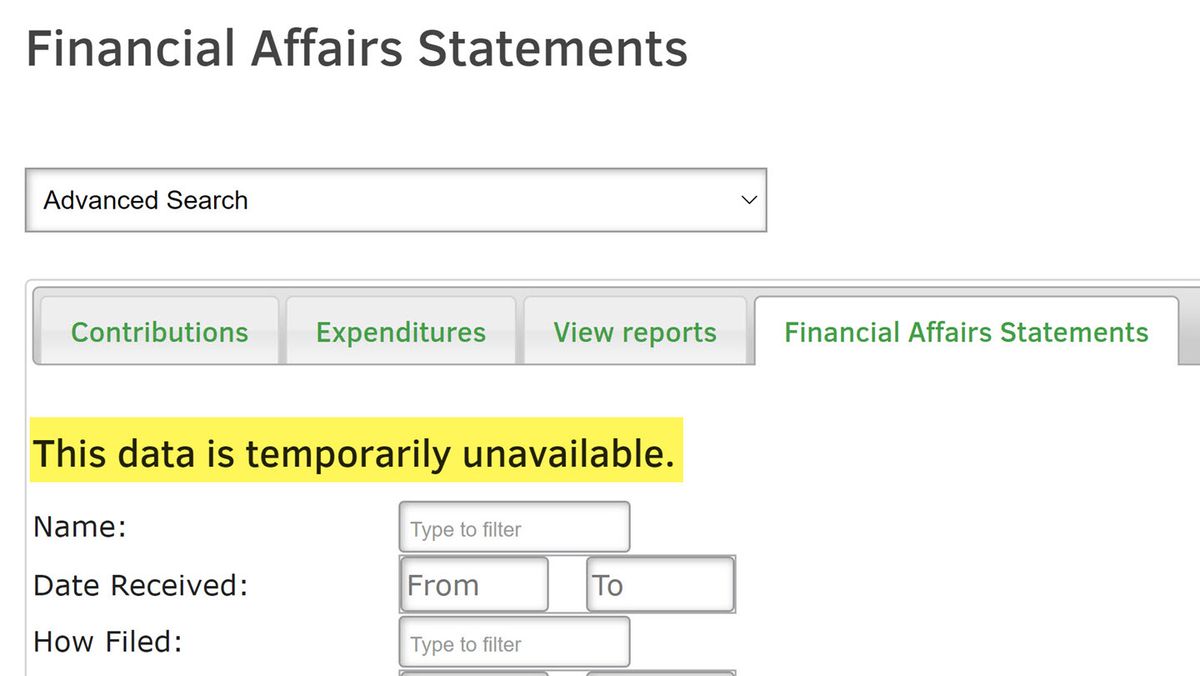Switch to the Contributions tab
The image size is (1200, 676).
pos(157,332)
